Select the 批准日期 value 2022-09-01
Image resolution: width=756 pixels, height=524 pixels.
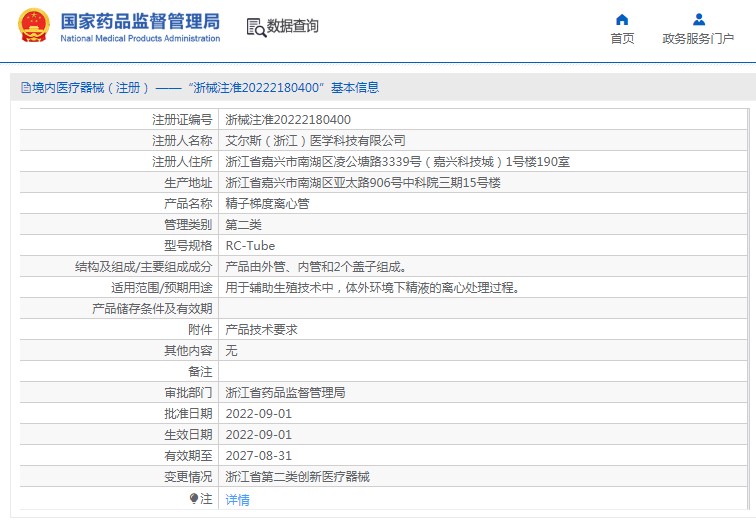click(259, 414)
